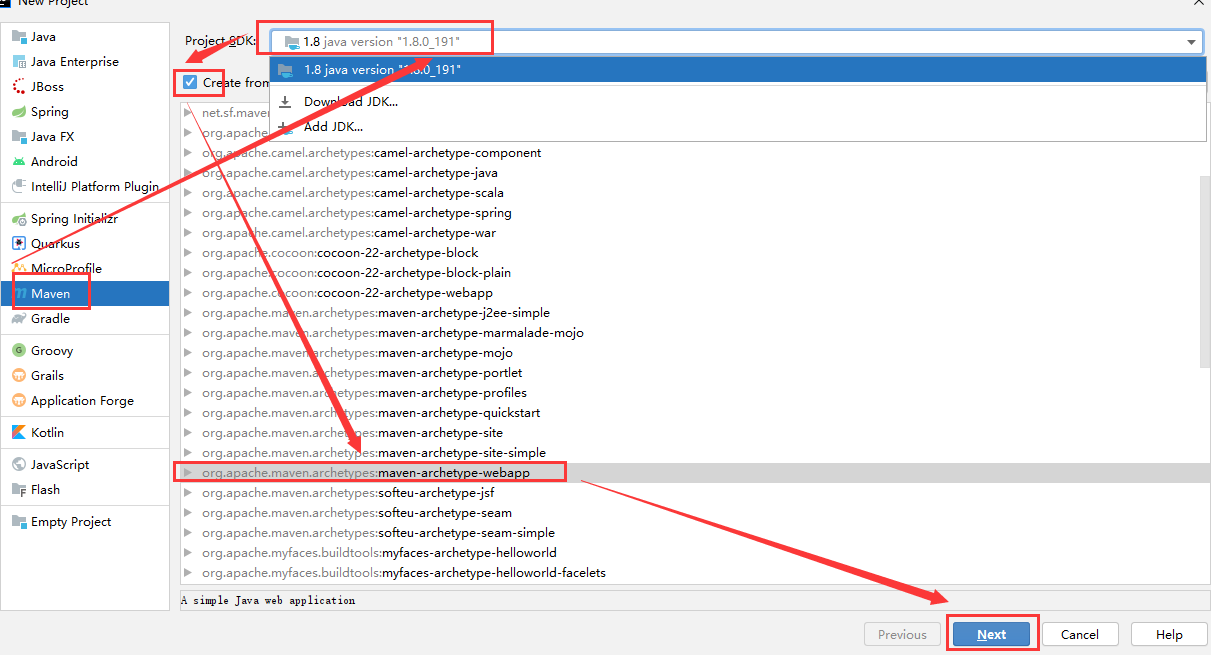Click the Spring Initializr icon
This screenshot has width=1211, height=655.
(x=19, y=219)
